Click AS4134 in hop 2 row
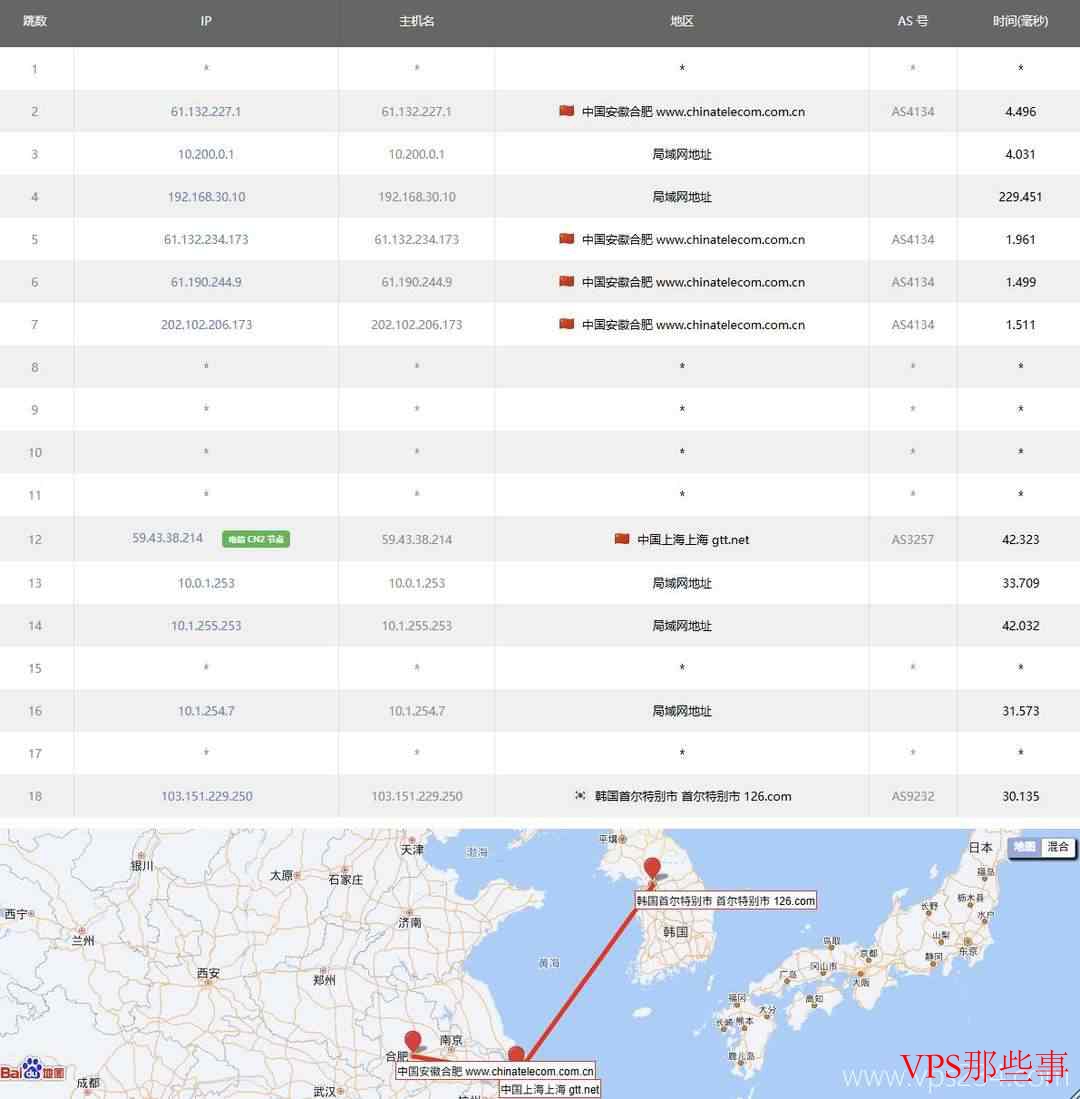Screen dimensions: 1080x1099 (x=912, y=111)
